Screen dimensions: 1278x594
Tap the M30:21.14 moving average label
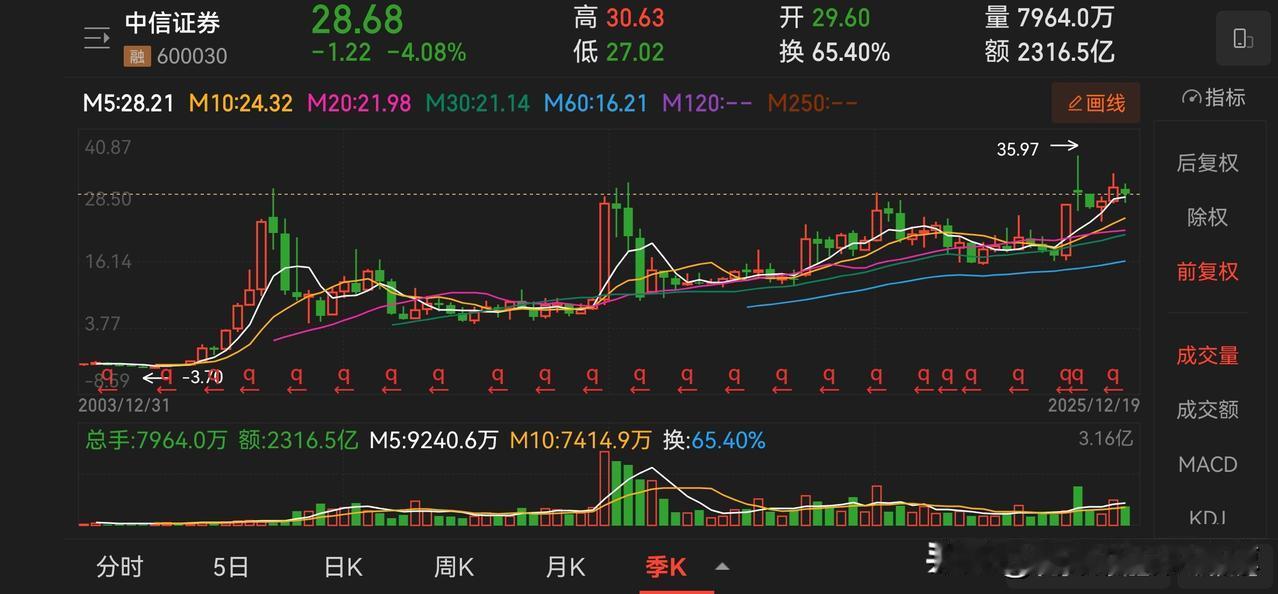point(478,103)
